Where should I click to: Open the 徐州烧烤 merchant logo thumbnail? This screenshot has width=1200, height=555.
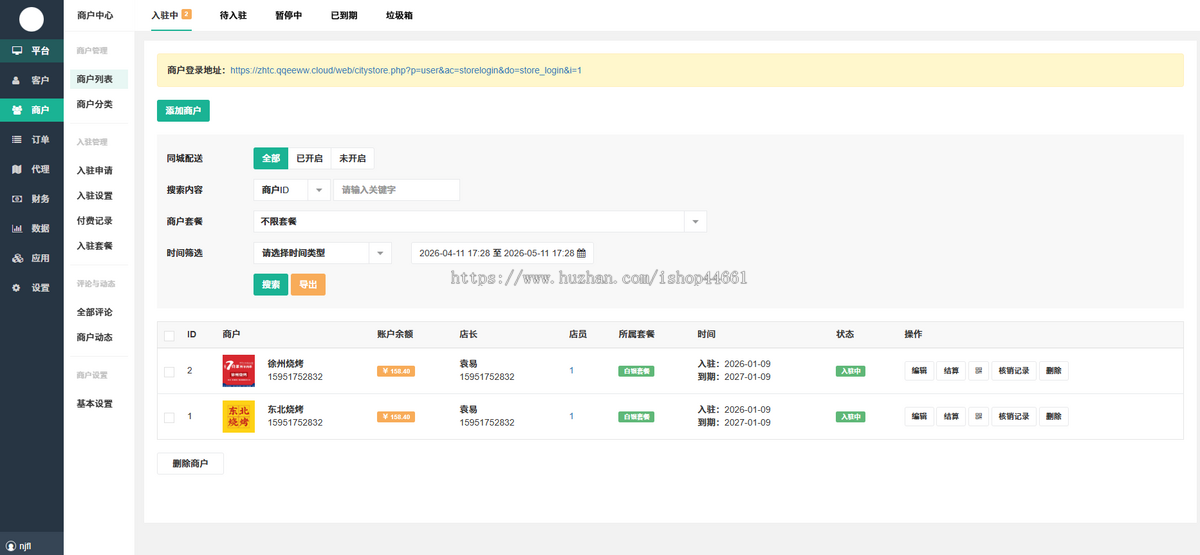[238, 371]
